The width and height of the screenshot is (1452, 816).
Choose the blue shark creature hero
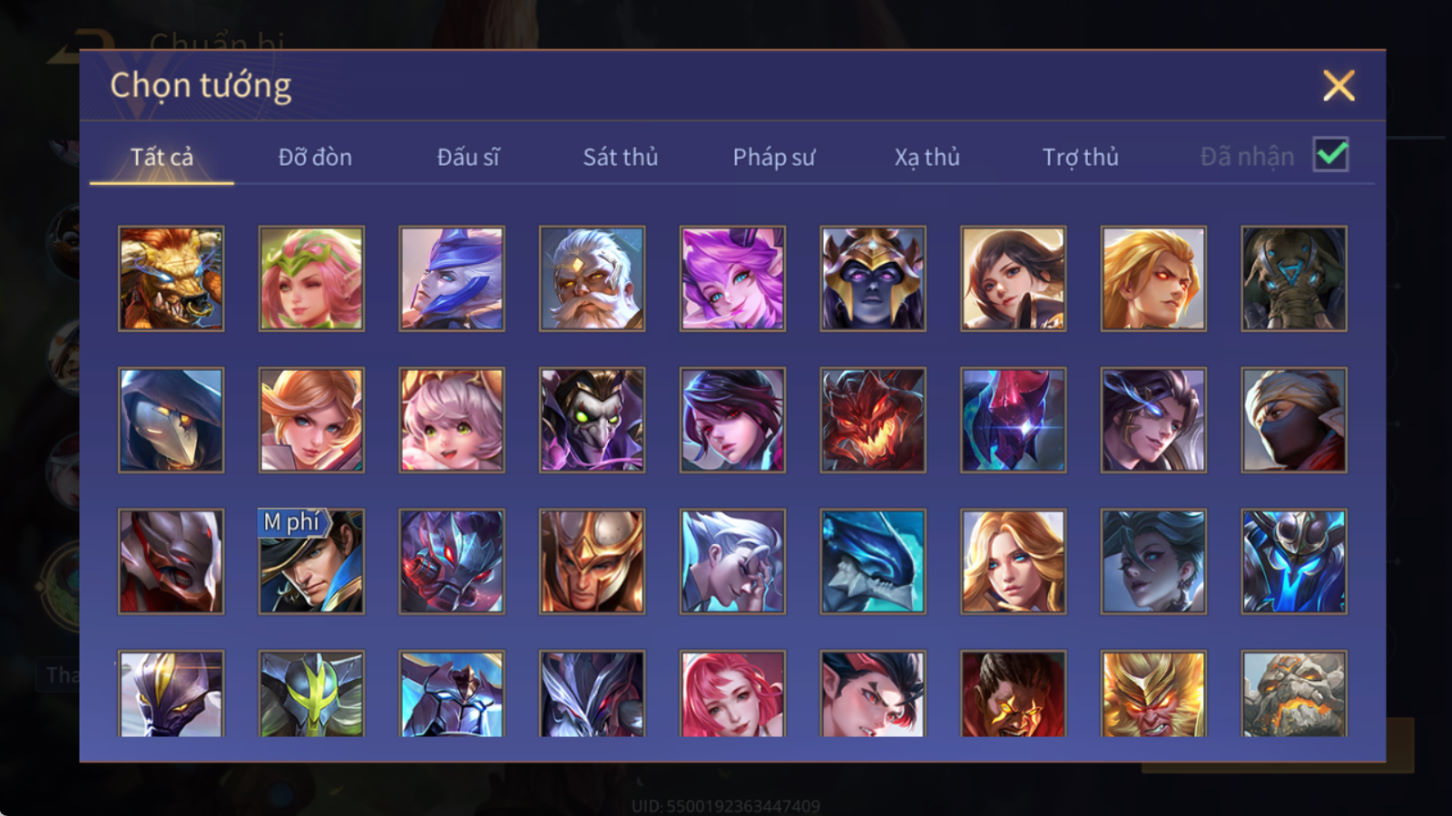873,561
